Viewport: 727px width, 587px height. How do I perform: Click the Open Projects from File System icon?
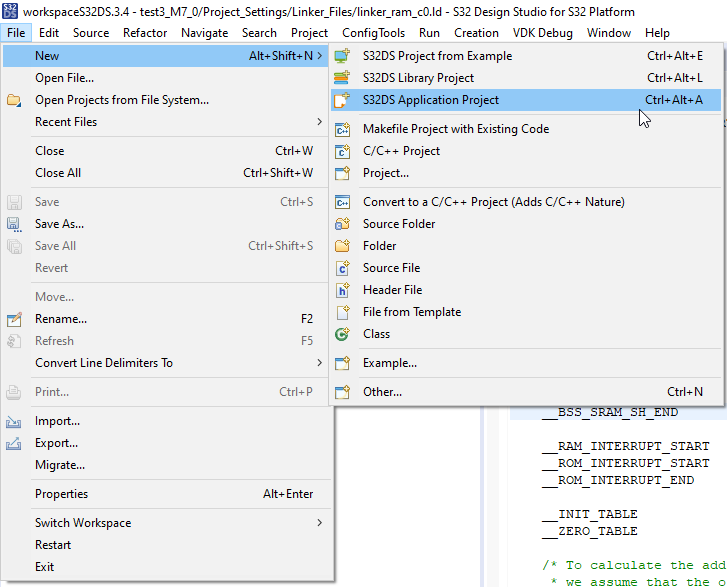tap(14, 100)
